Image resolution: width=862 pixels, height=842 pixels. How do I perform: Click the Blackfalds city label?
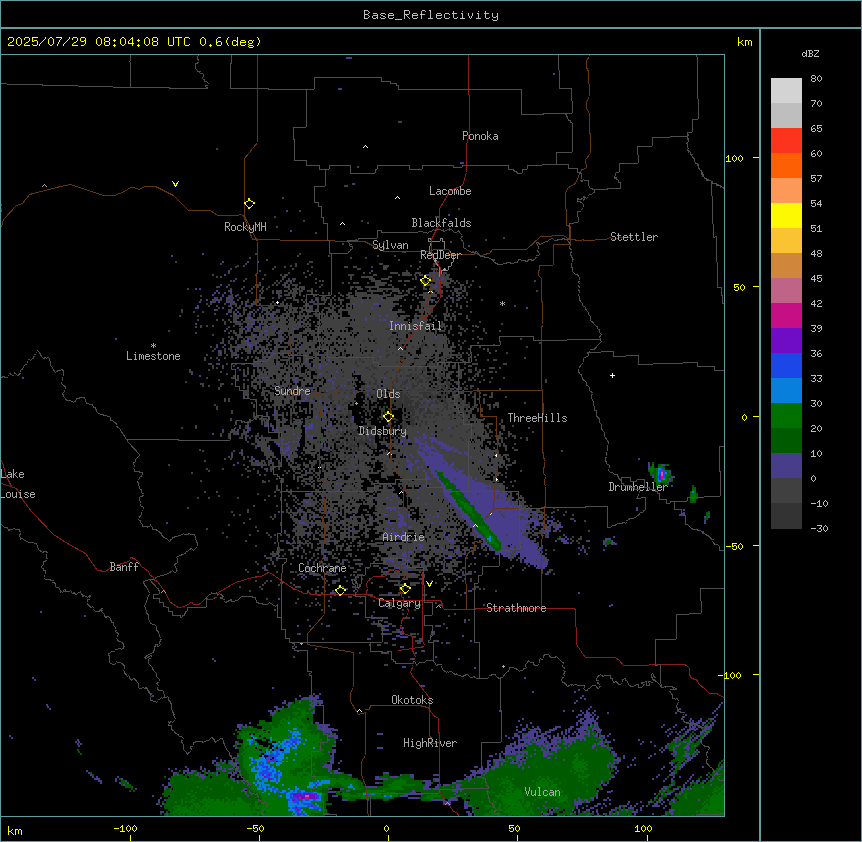pyautogui.click(x=441, y=223)
